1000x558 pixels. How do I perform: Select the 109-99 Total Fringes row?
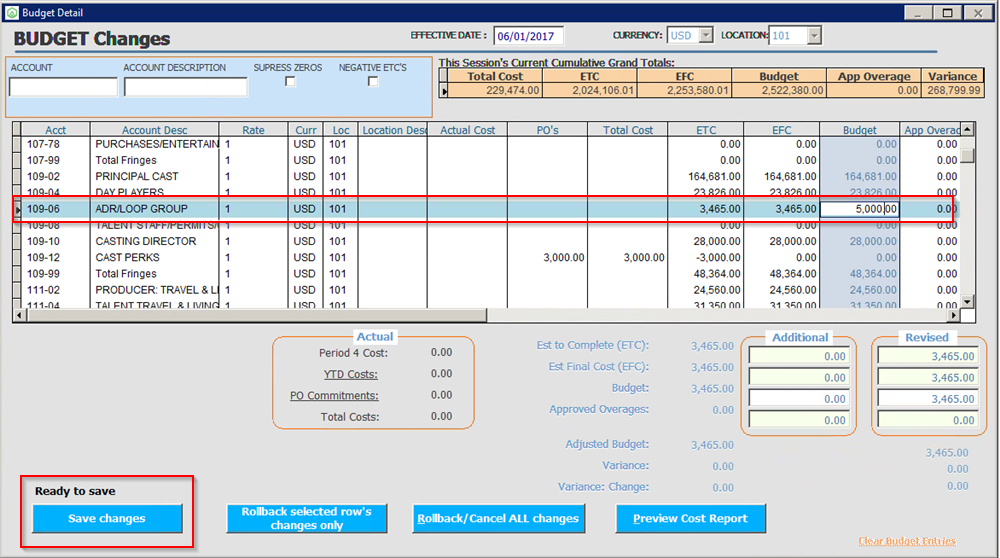[487, 274]
